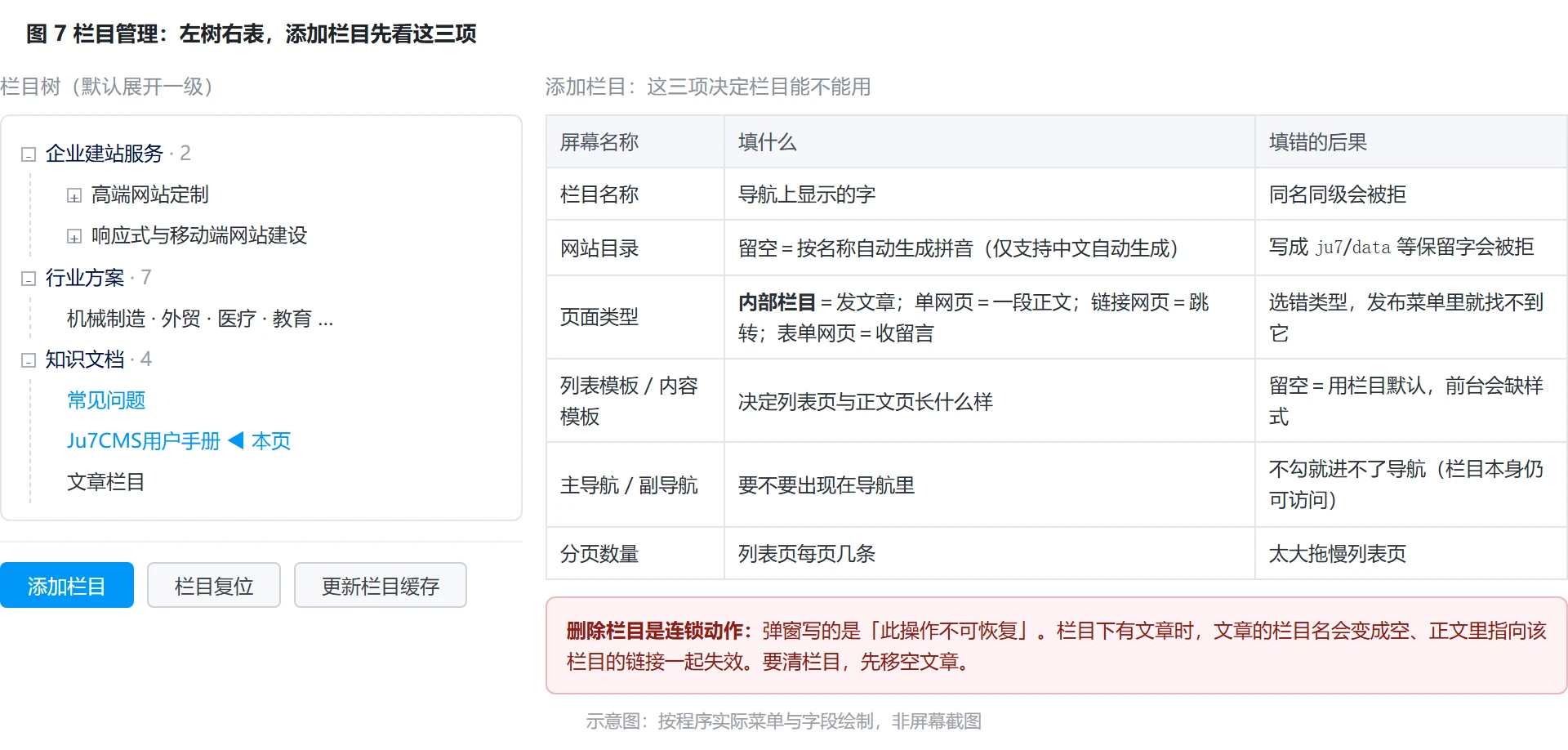Image resolution: width=1568 pixels, height=750 pixels.
Task: Click the 删除栏目是连锁动作 warning text
Action: click(659, 631)
